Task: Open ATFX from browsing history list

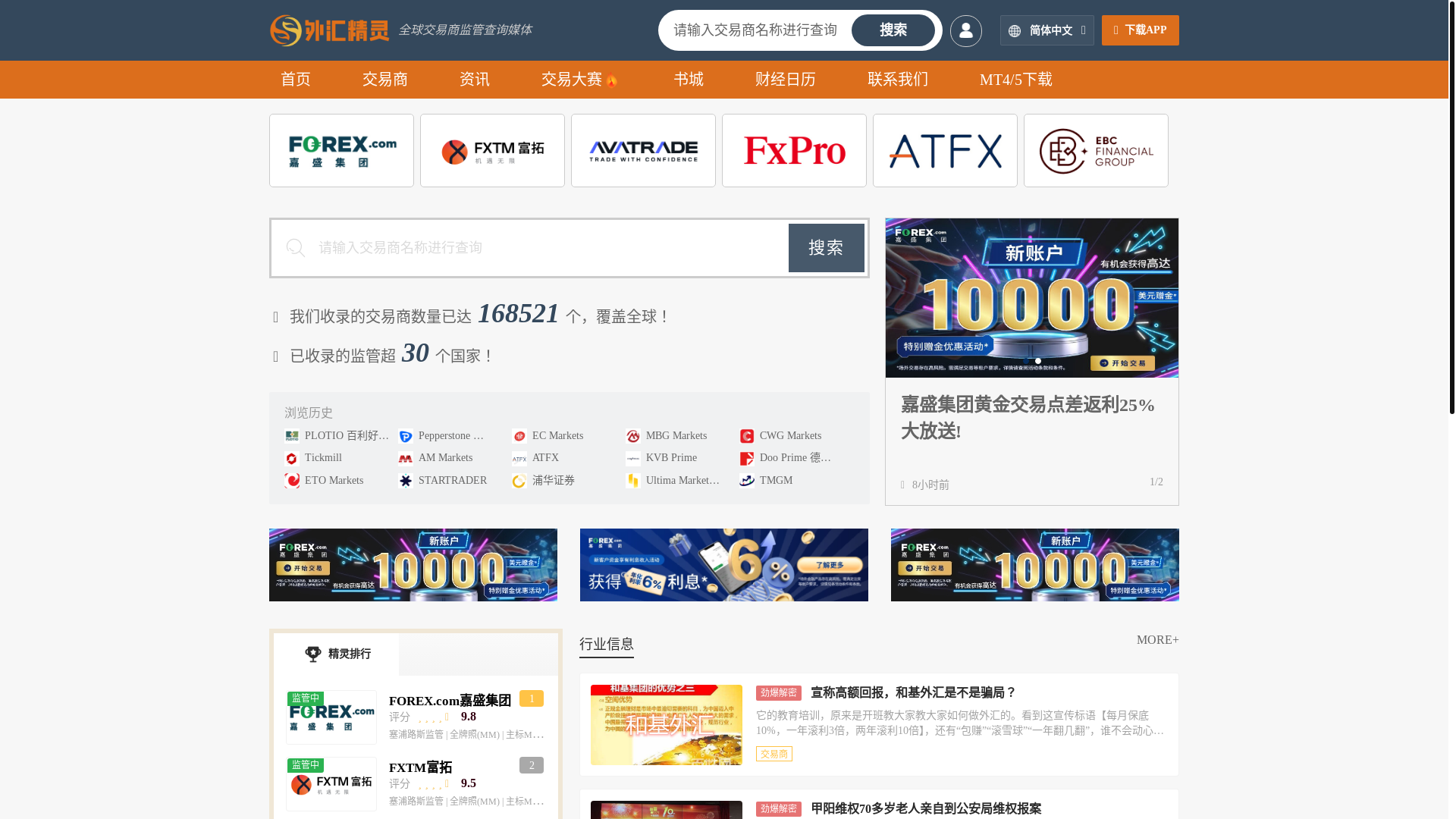Action: [535, 458]
